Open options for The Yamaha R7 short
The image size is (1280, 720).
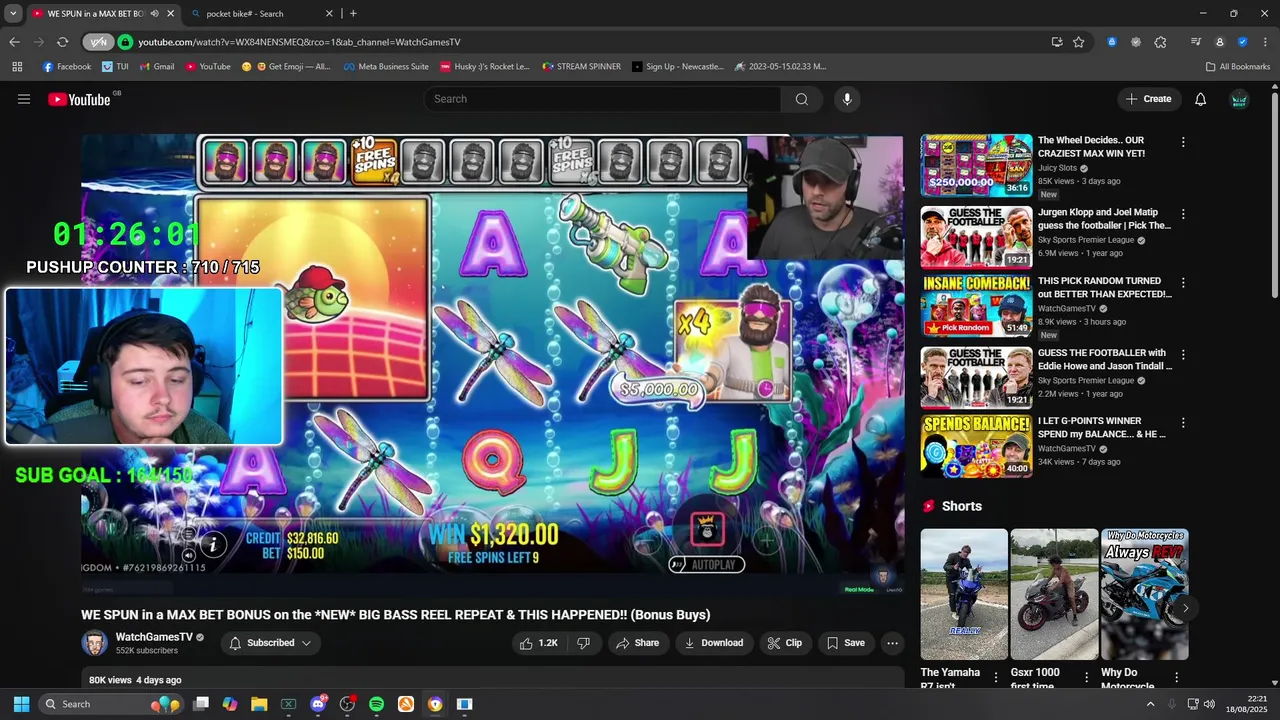tap(995, 677)
